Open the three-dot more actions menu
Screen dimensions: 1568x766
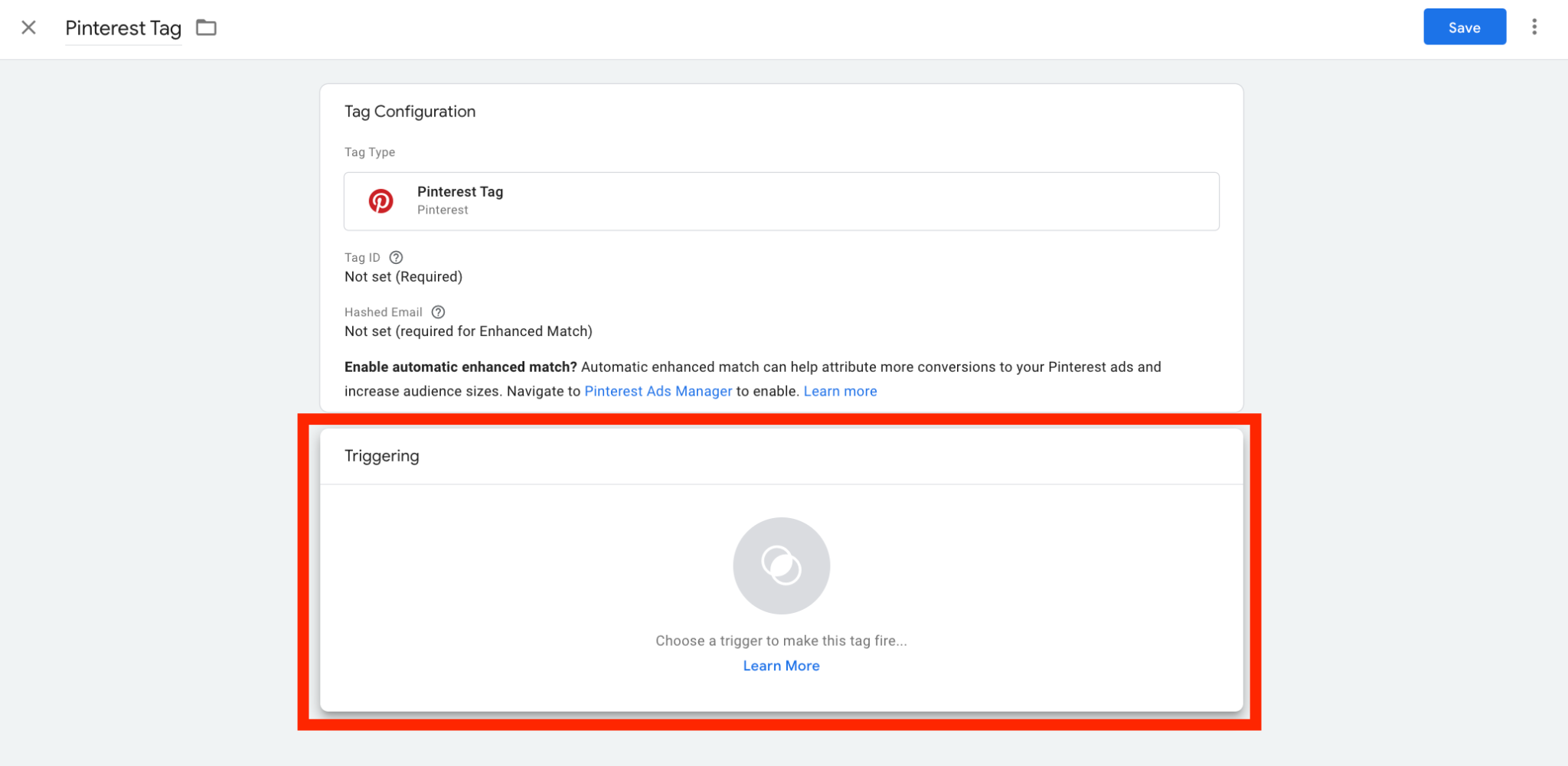(x=1534, y=27)
